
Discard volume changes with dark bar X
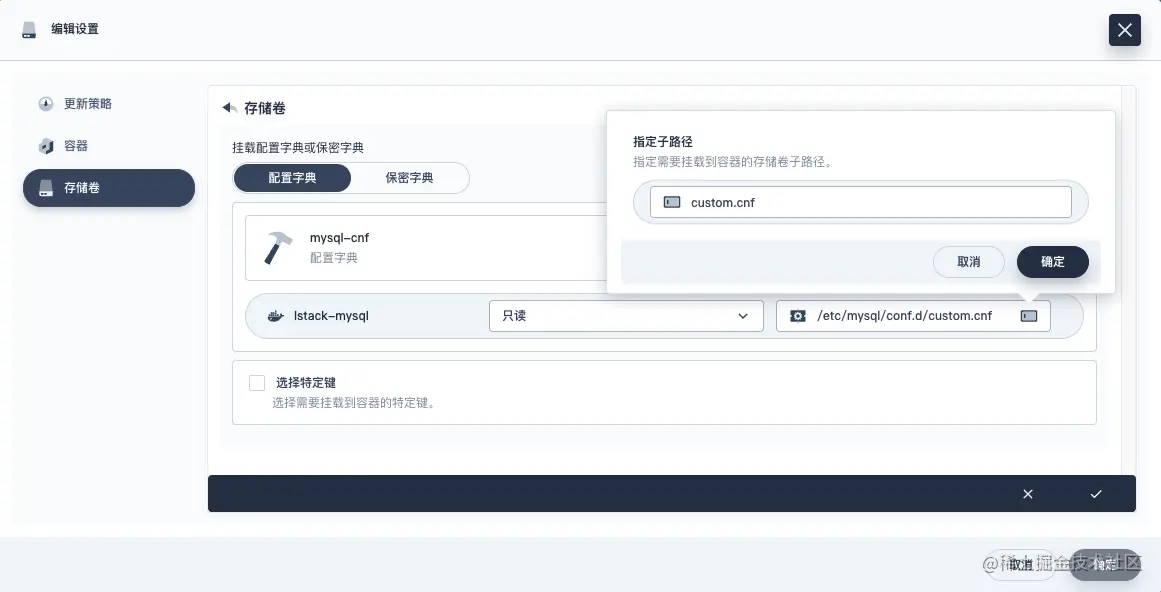1028,494
